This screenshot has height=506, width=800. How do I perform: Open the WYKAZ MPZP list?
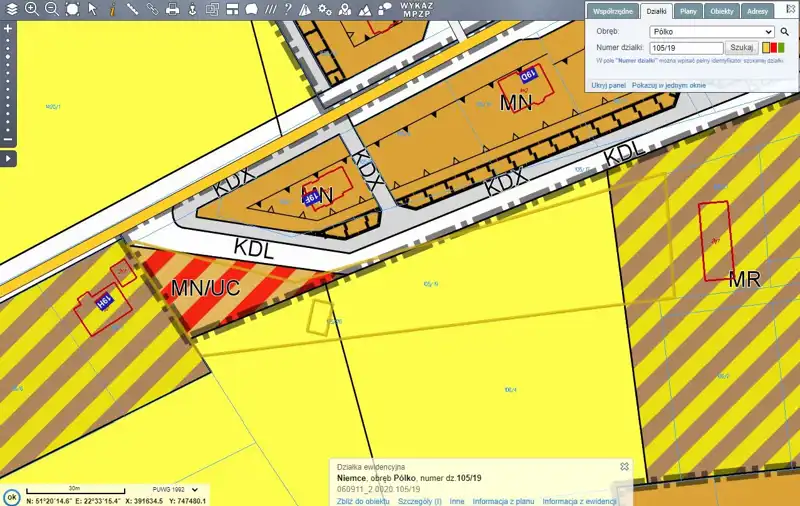point(416,9)
